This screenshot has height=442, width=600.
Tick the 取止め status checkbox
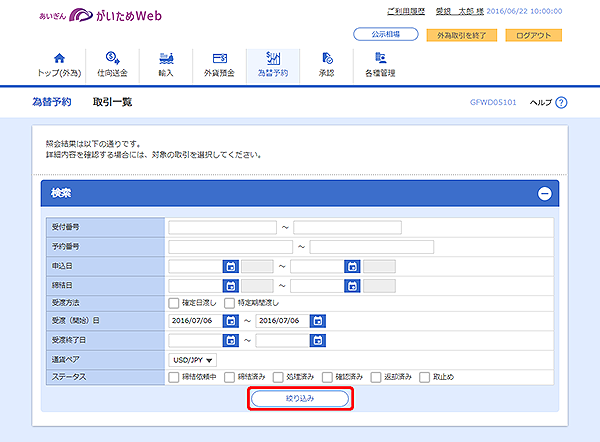click(425, 377)
